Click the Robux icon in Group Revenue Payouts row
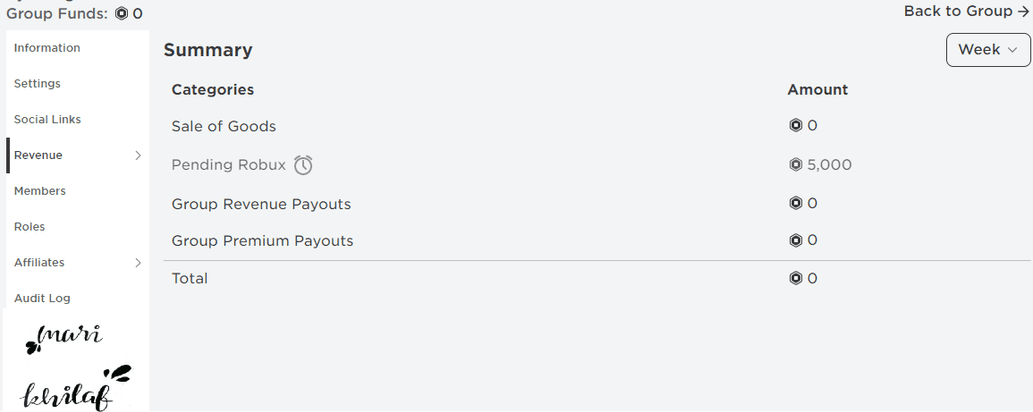 795,203
